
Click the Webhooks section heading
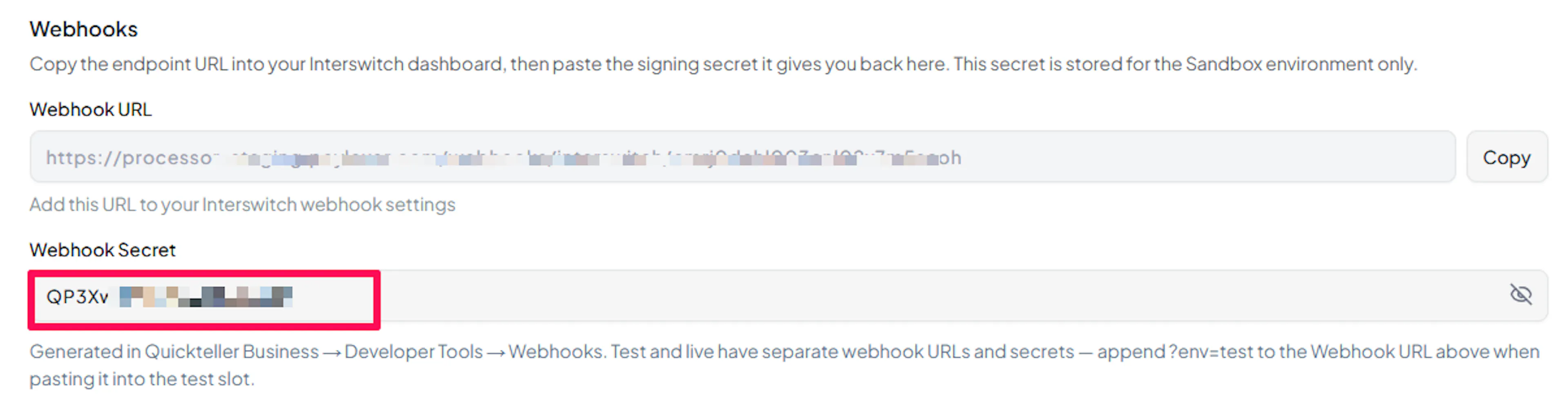83,29
